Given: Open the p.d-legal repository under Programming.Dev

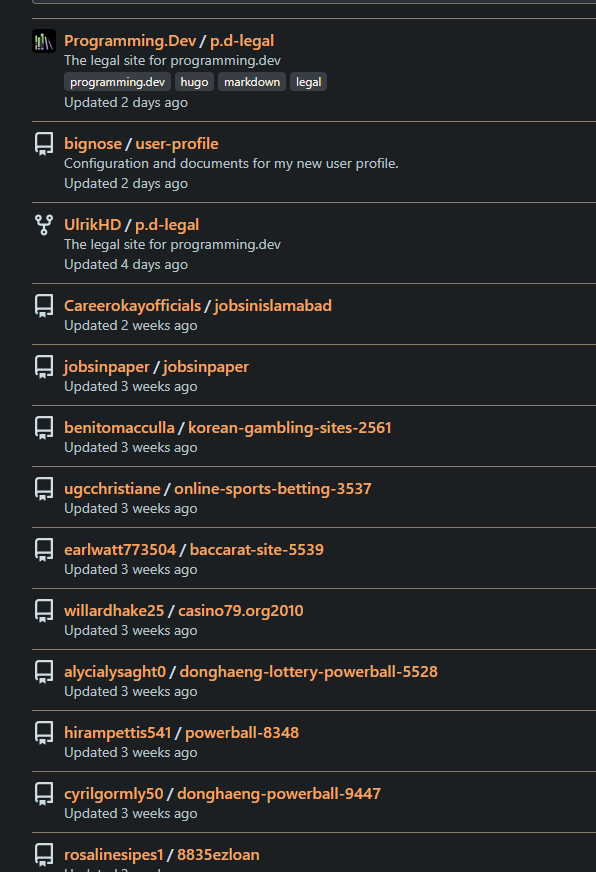Looking at the screenshot, I should tap(242, 41).
